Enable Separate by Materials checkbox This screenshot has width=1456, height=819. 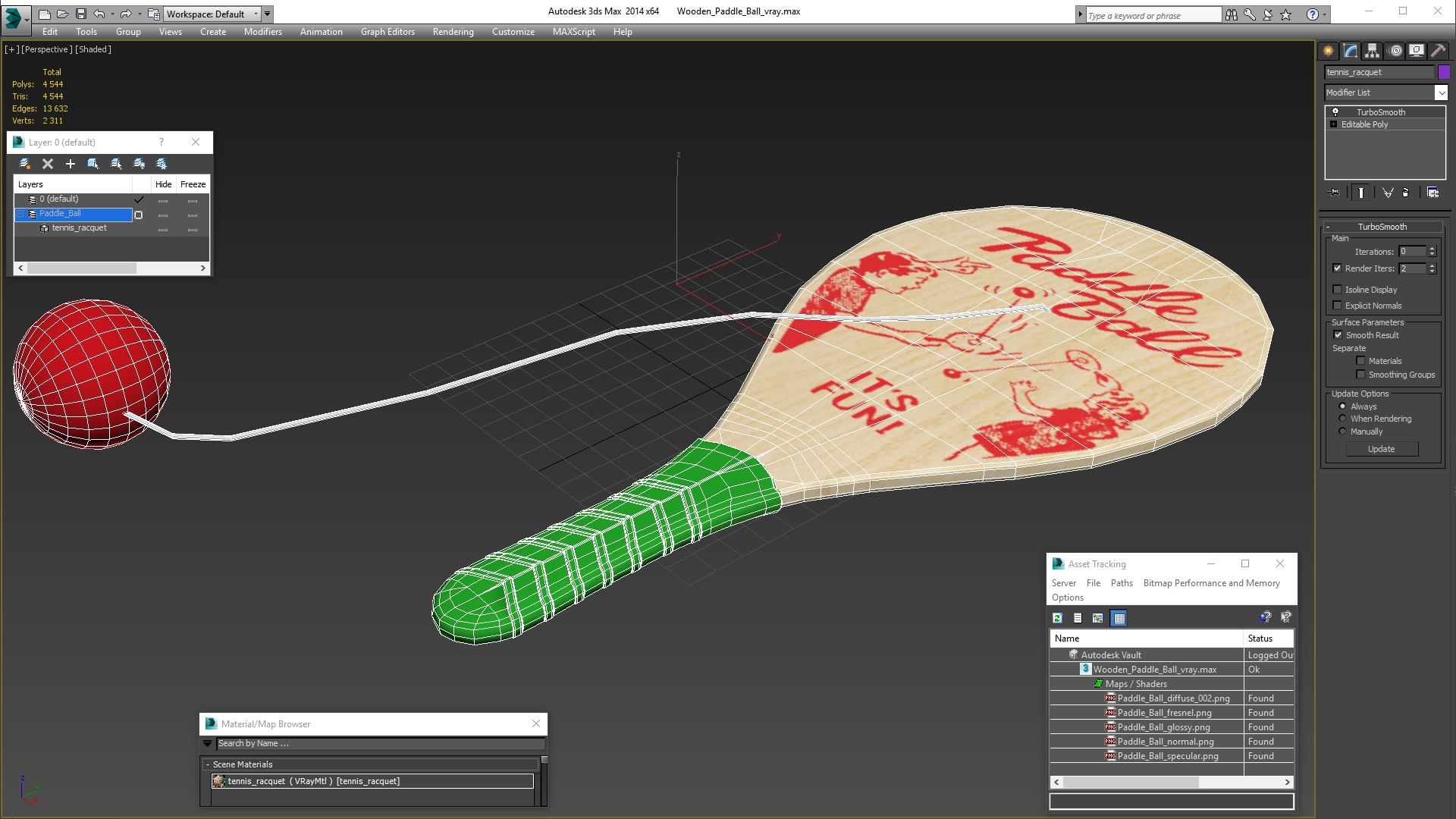(x=1360, y=361)
